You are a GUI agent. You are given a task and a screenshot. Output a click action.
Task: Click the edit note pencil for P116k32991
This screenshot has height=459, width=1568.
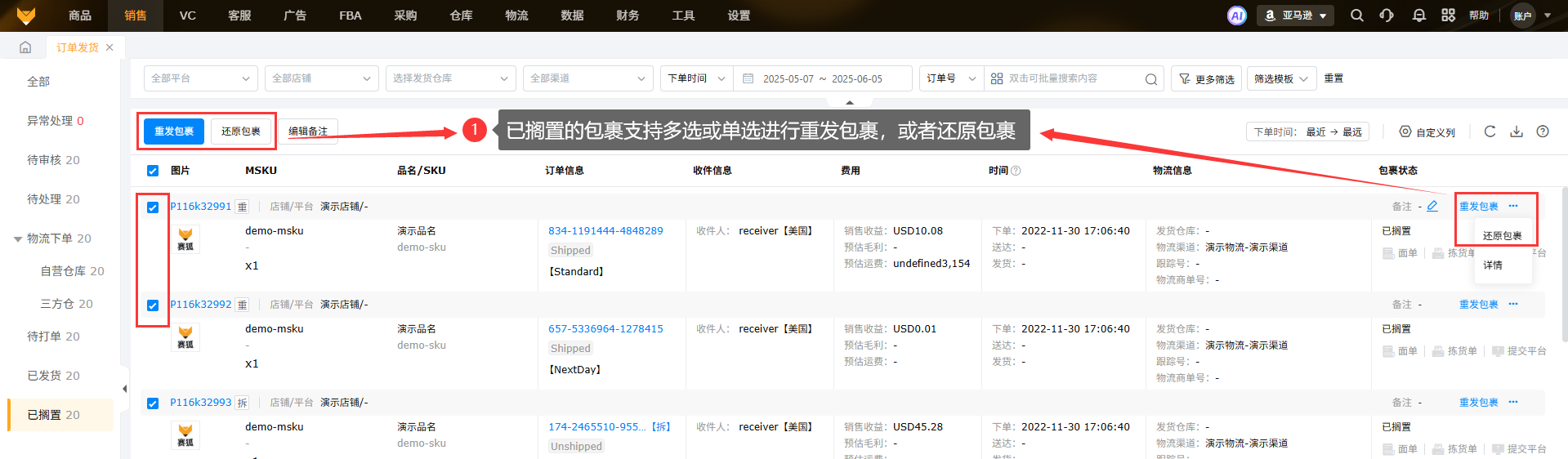(1432, 207)
